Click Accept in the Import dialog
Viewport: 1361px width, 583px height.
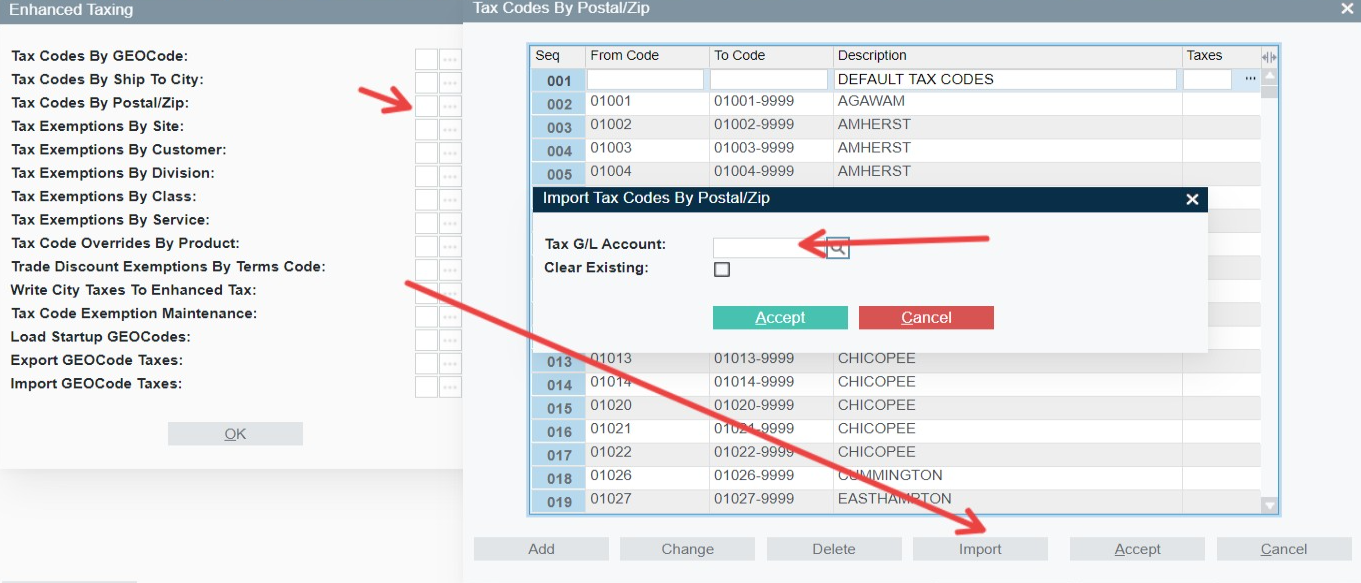(780, 317)
